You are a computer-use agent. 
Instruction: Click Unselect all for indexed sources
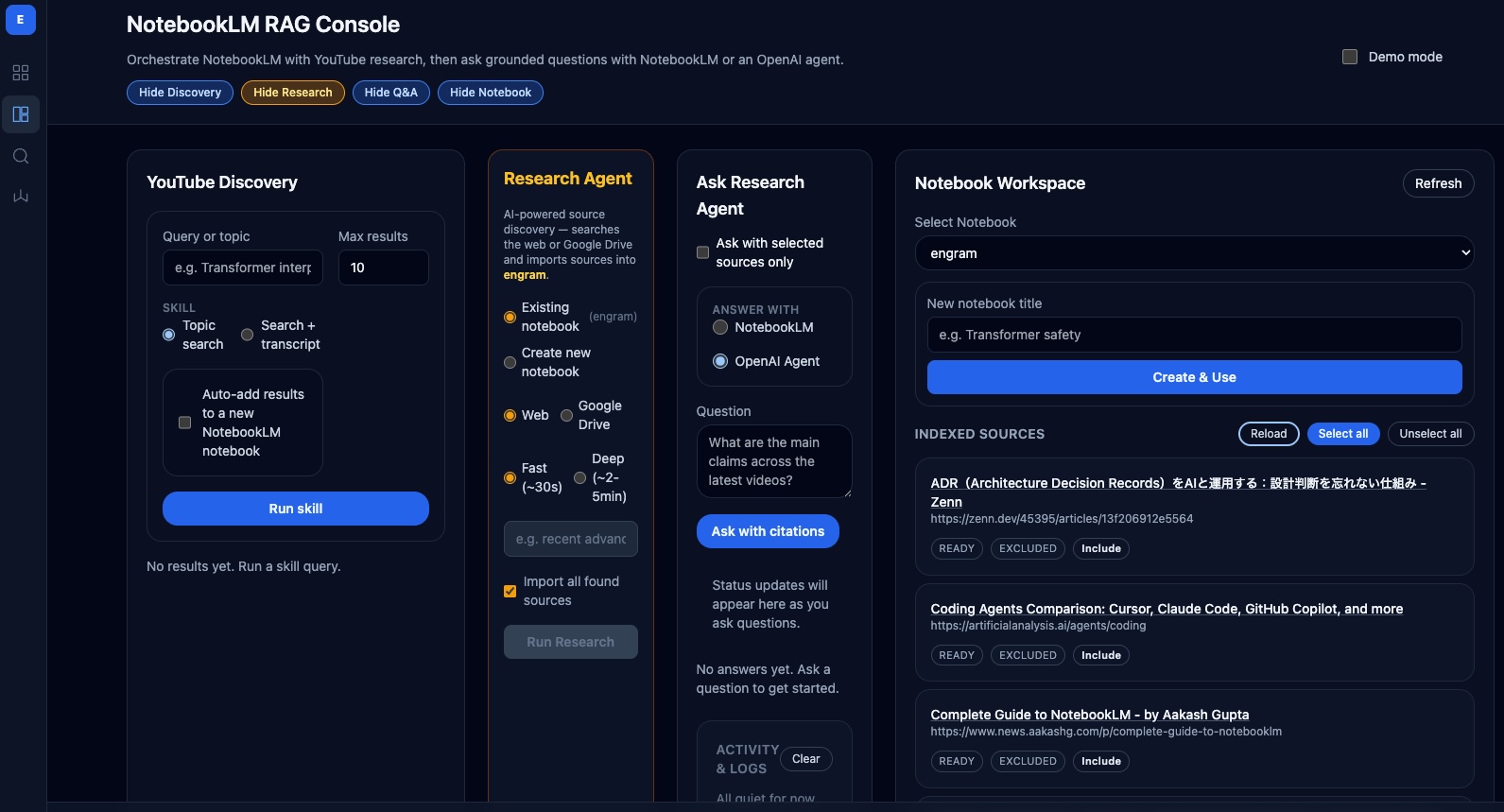[x=1430, y=434]
